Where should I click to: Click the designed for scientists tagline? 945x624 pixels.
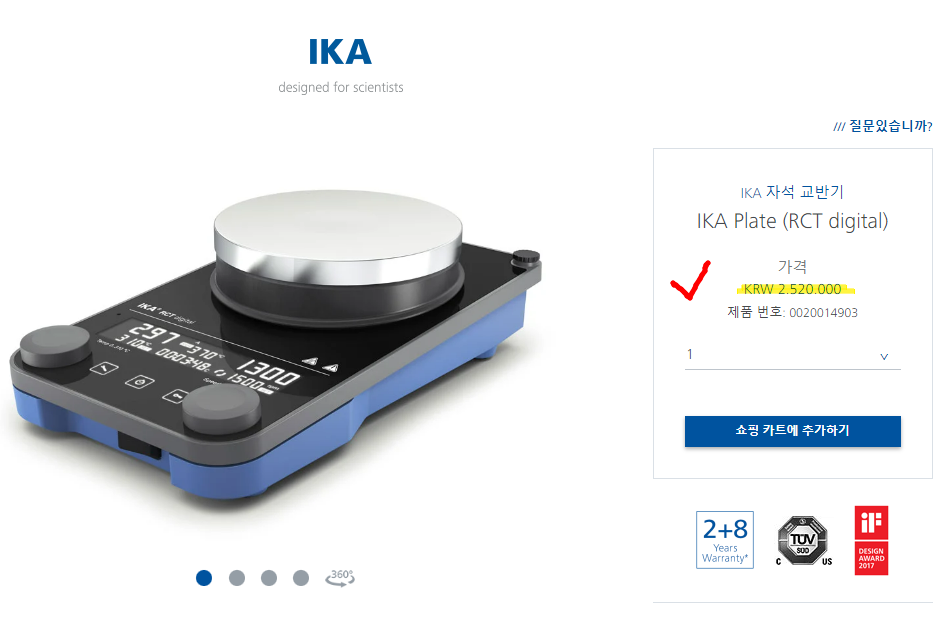341,87
